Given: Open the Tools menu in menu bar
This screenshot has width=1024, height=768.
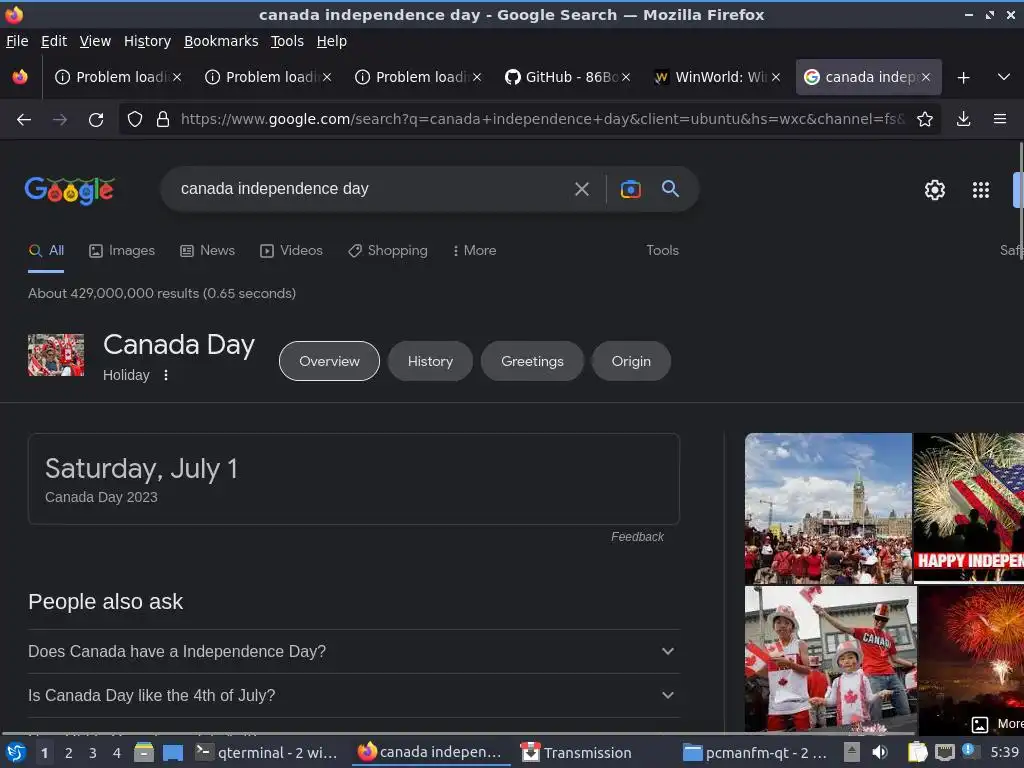Looking at the screenshot, I should (287, 41).
